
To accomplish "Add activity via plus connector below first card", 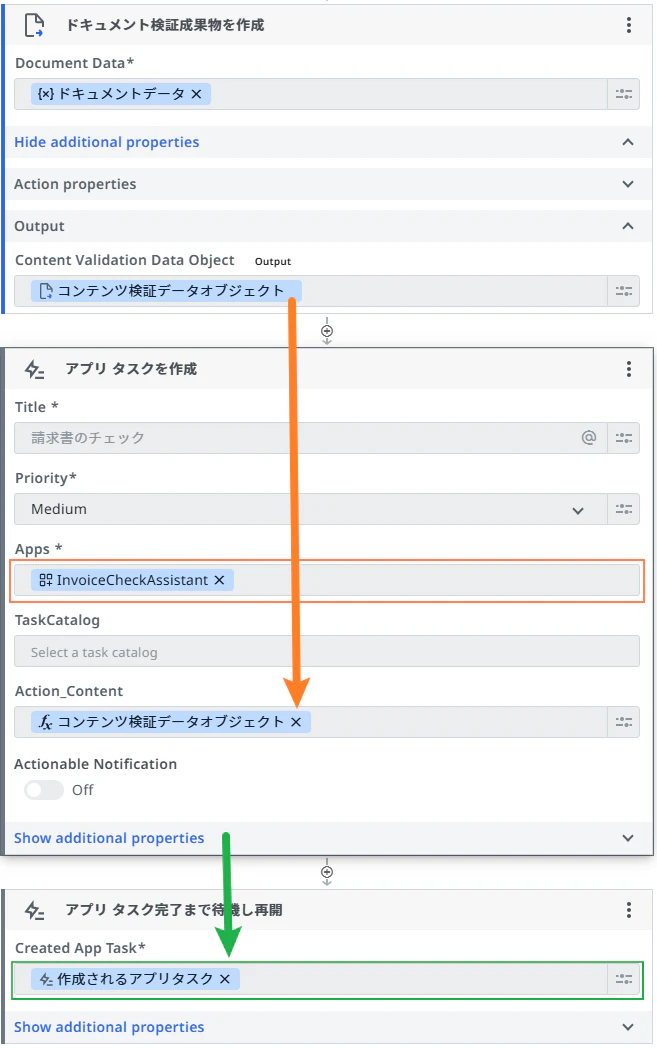I will 327,332.
